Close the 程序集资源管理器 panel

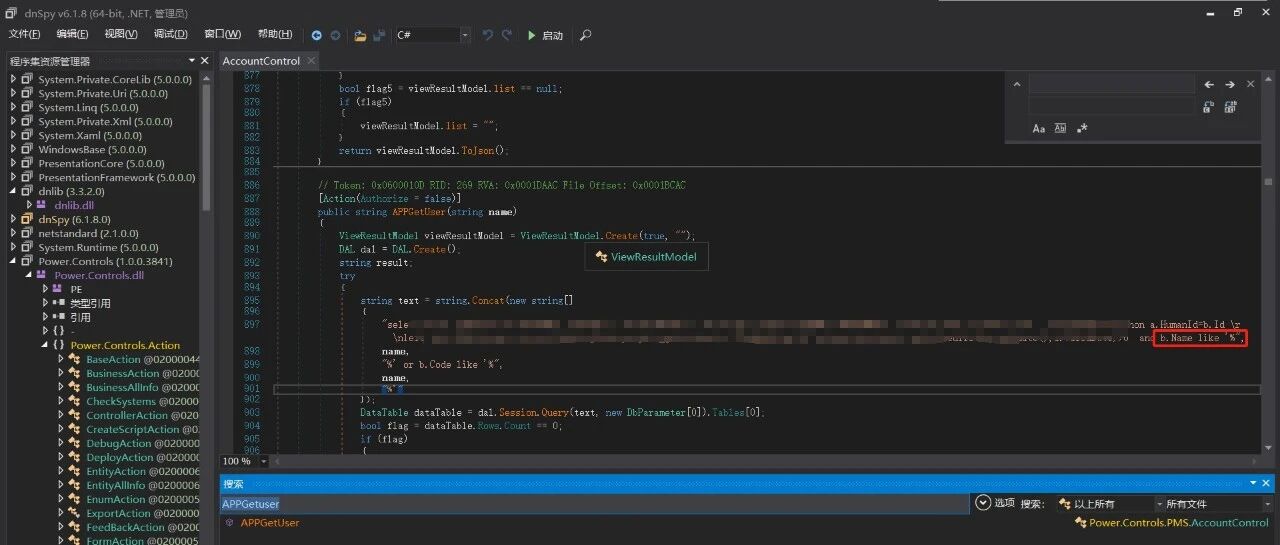[205, 61]
